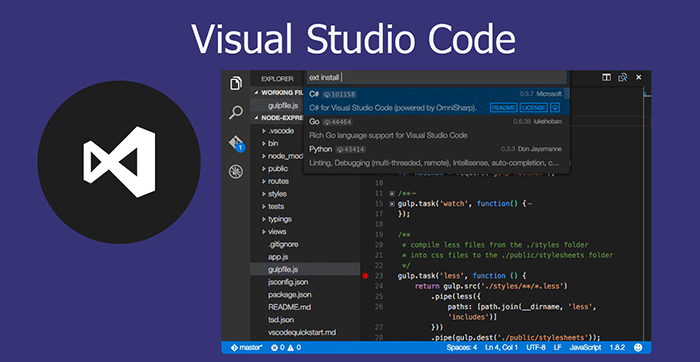Click the open changes icon beside split editor

pyautogui.click(x=622, y=78)
